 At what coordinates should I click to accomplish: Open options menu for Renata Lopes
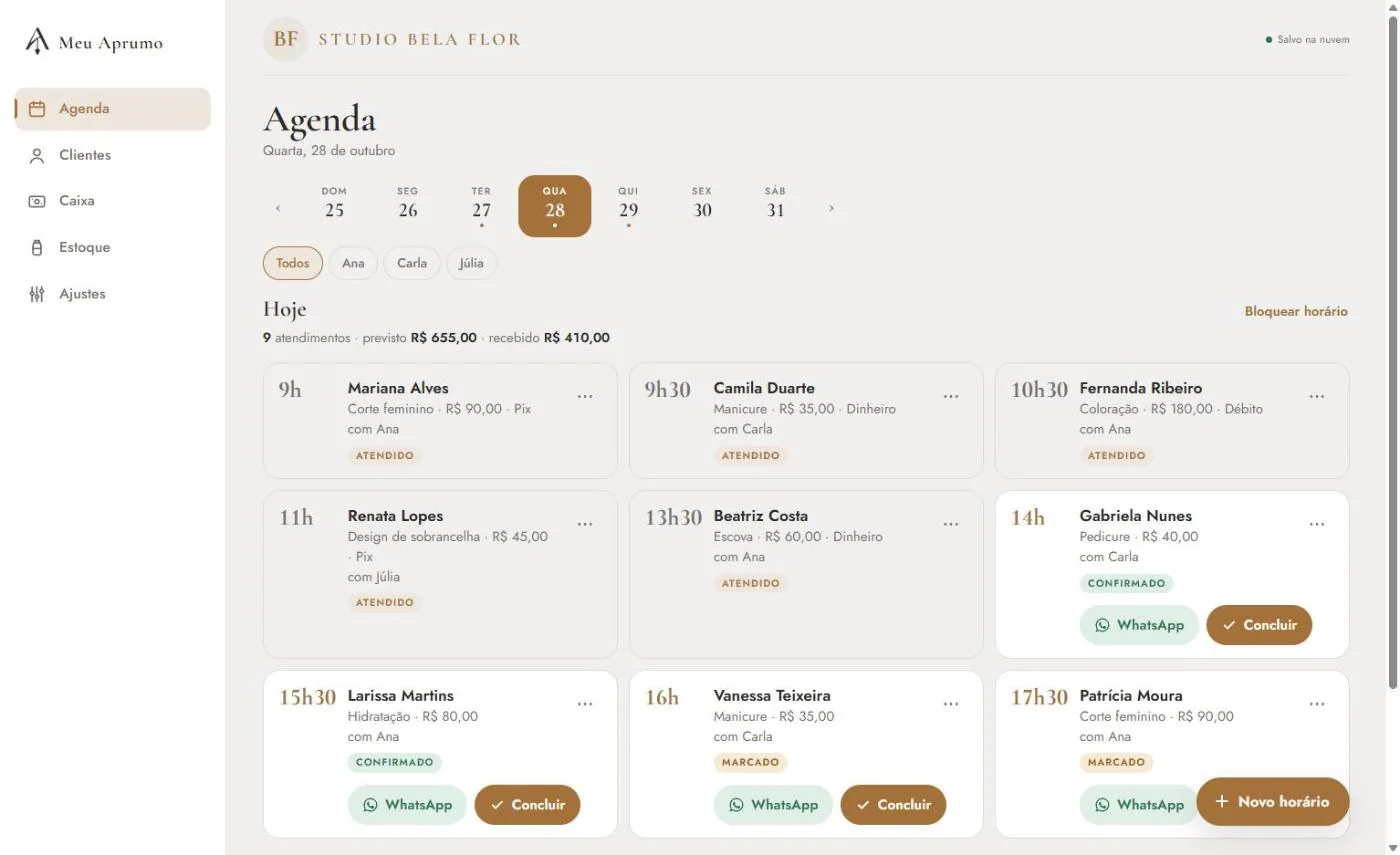(x=585, y=525)
